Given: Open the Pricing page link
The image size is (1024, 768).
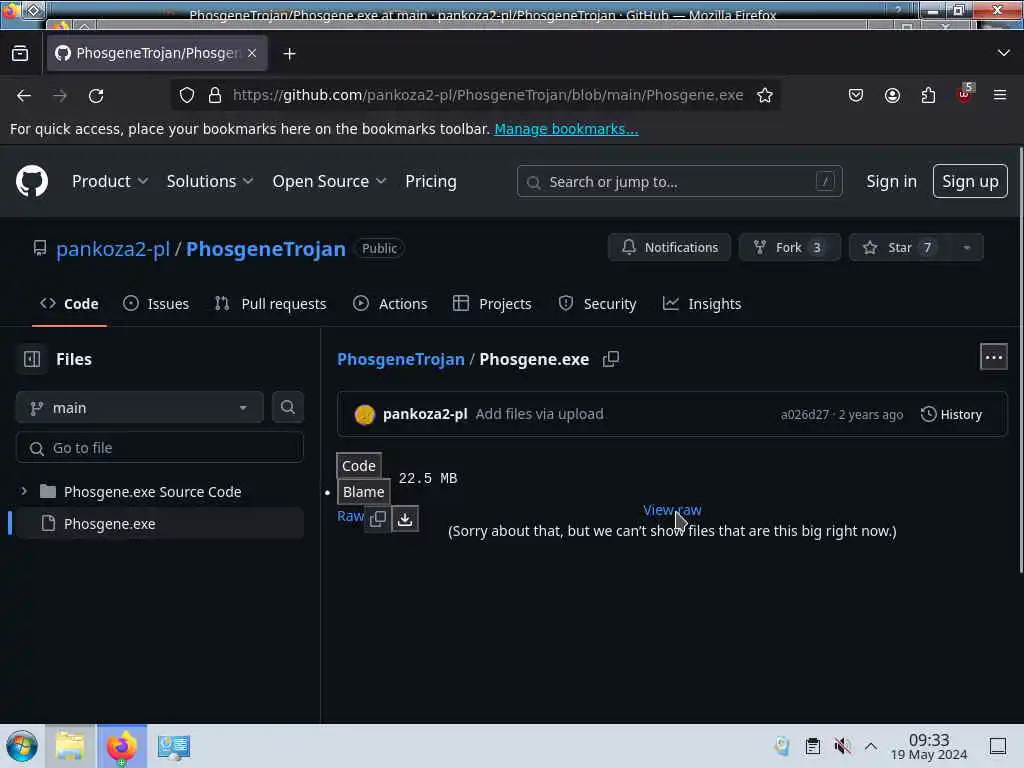Looking at the screenshot, I should pos(430,182).
